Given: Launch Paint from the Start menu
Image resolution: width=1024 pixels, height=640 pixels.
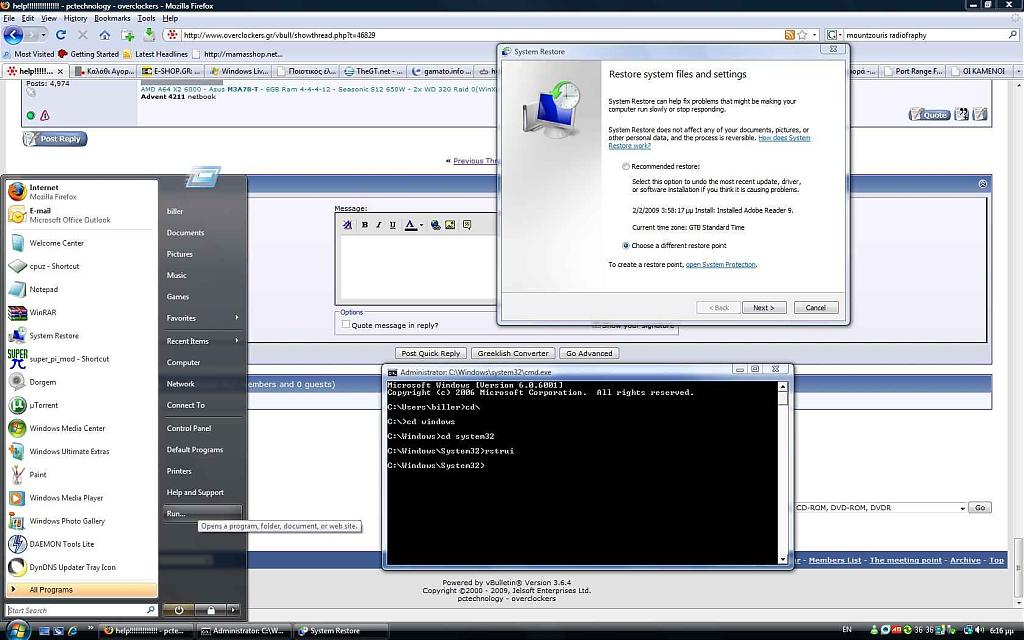Looking at the screenshot, I should (x=82, y=474).
